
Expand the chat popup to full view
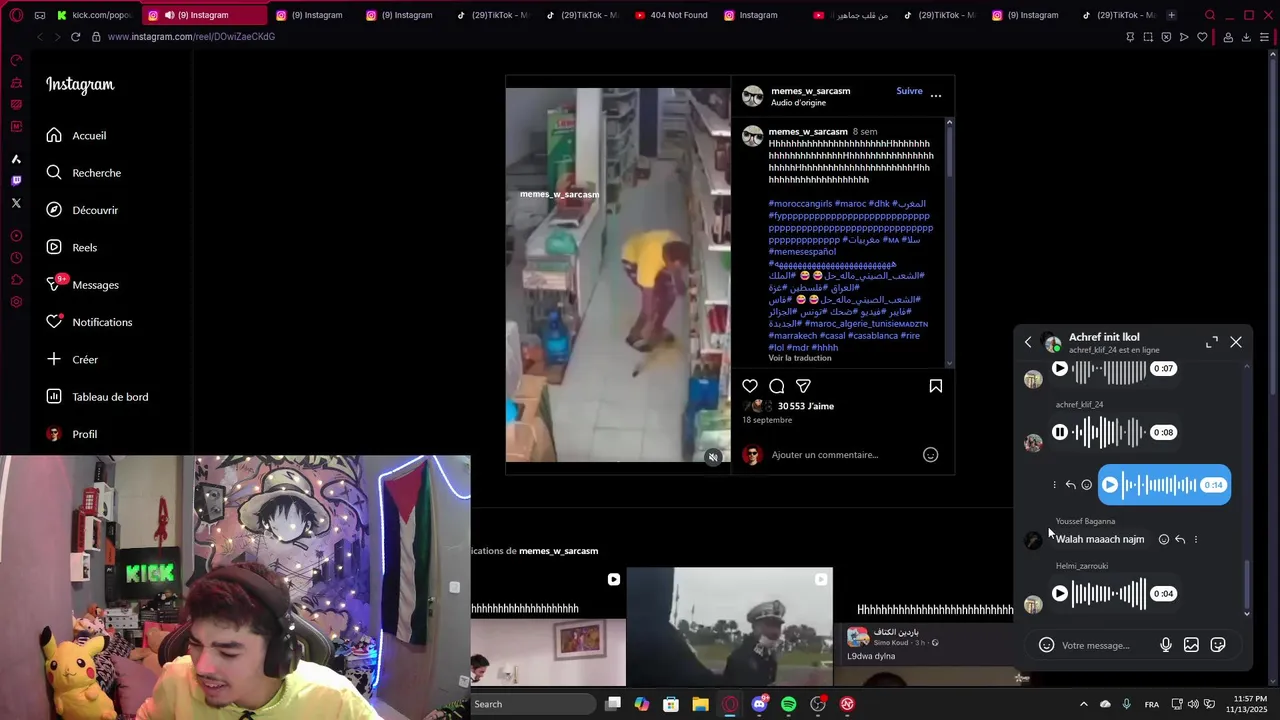click(1212, 342)
